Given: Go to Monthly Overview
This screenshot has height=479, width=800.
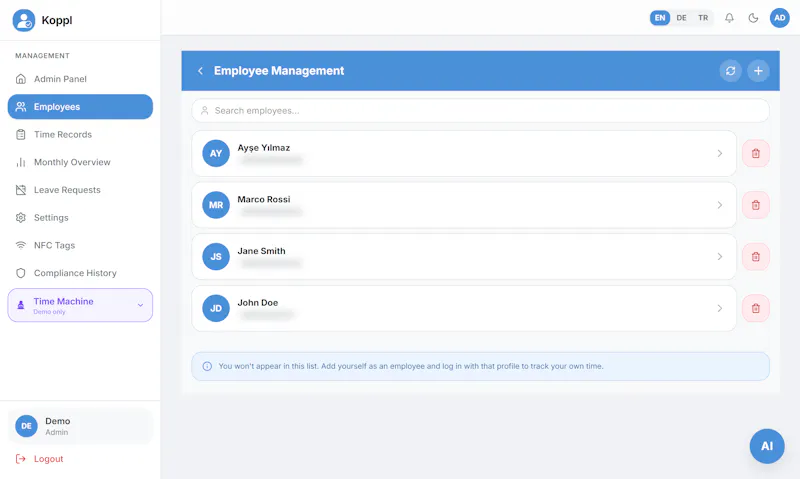Looking at the screenshot, I should coord(80,162).
